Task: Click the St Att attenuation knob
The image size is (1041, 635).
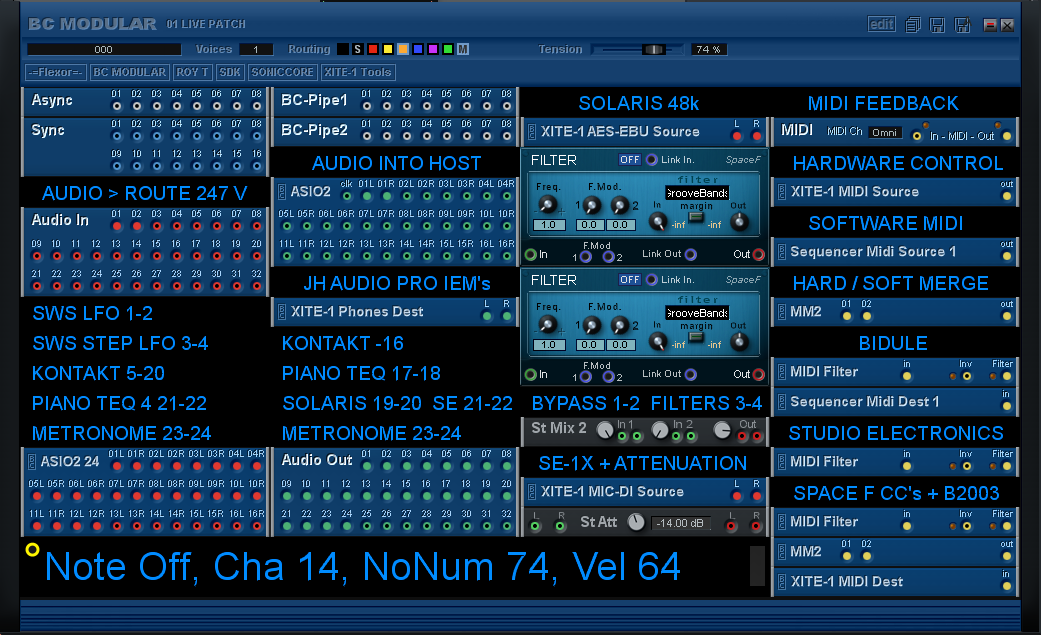Action: coord(636,522)
